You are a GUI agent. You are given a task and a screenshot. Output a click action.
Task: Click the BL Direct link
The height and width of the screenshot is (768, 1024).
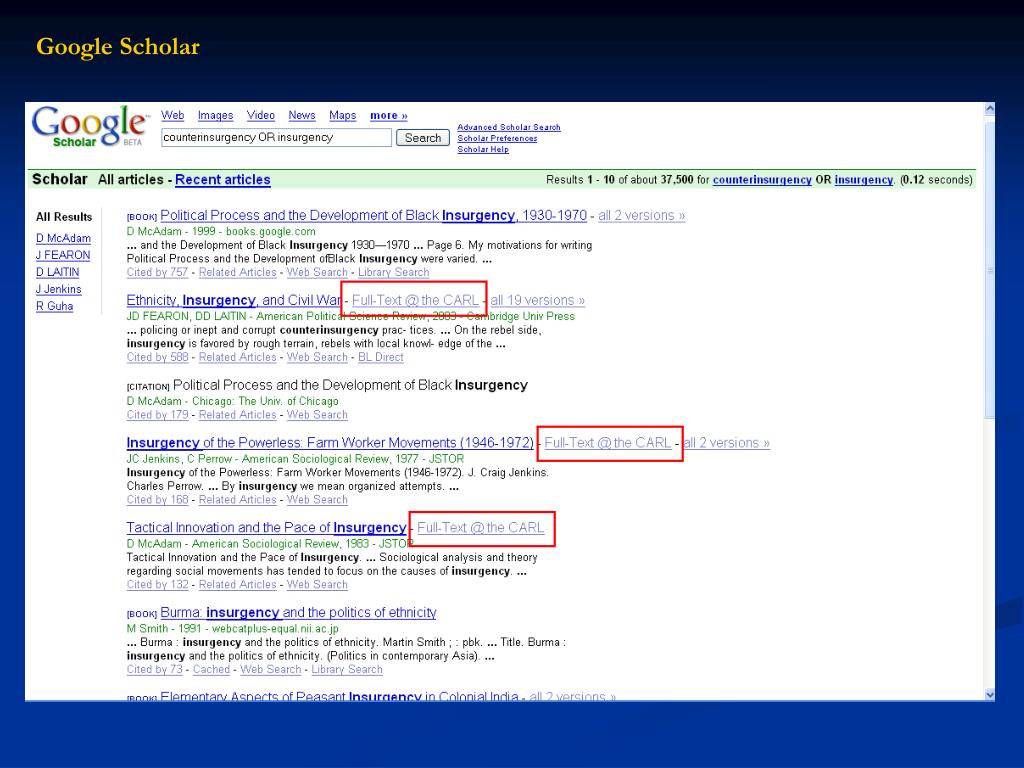point(381,357)
